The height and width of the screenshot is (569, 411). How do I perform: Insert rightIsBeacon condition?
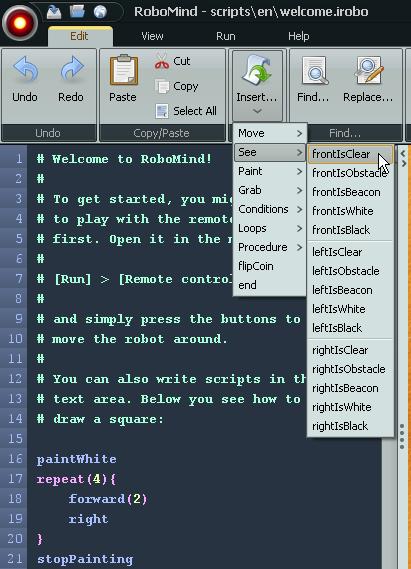pos(350,388)
